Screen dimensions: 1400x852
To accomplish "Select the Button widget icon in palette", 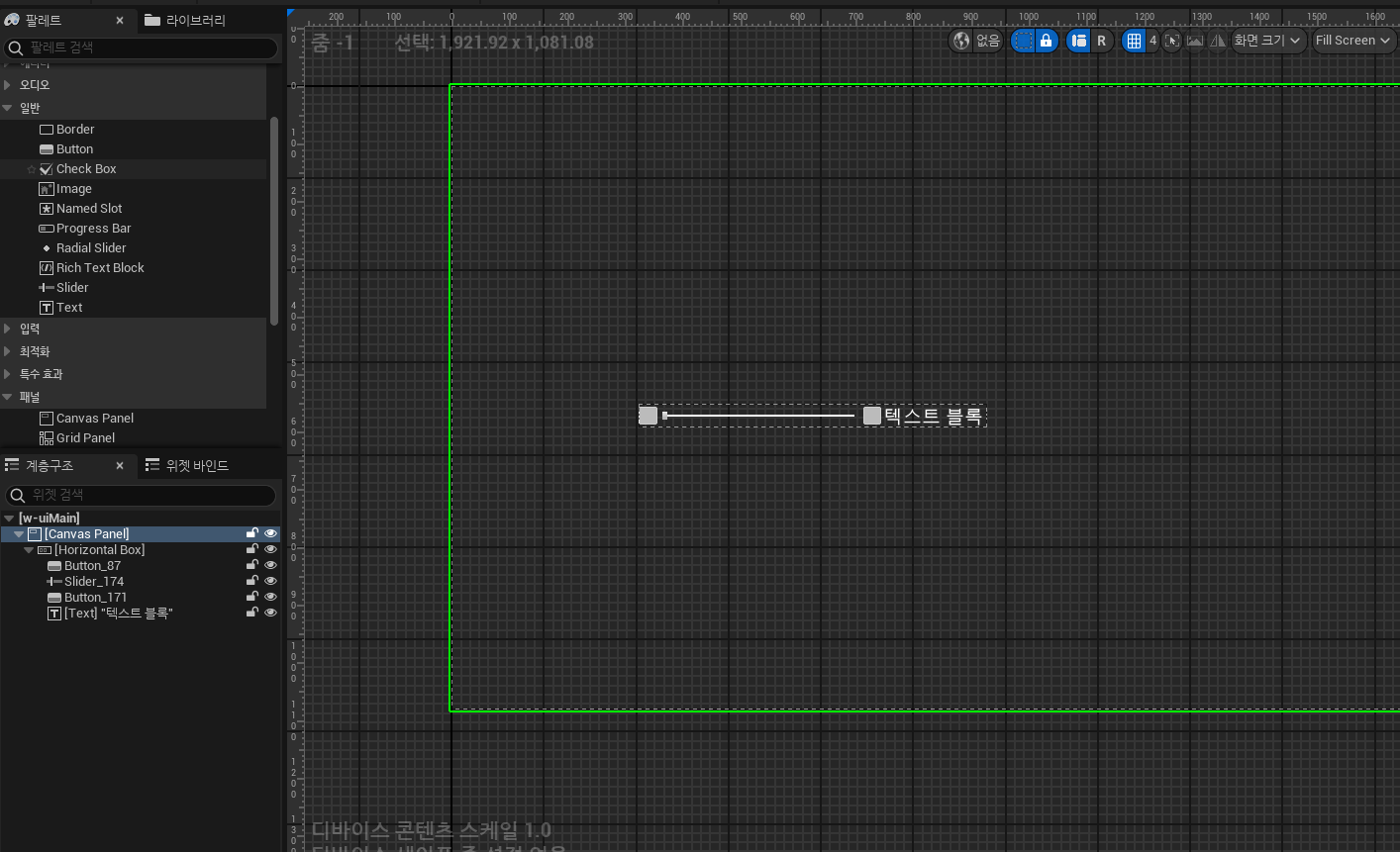I will click(x=46, y=149).
